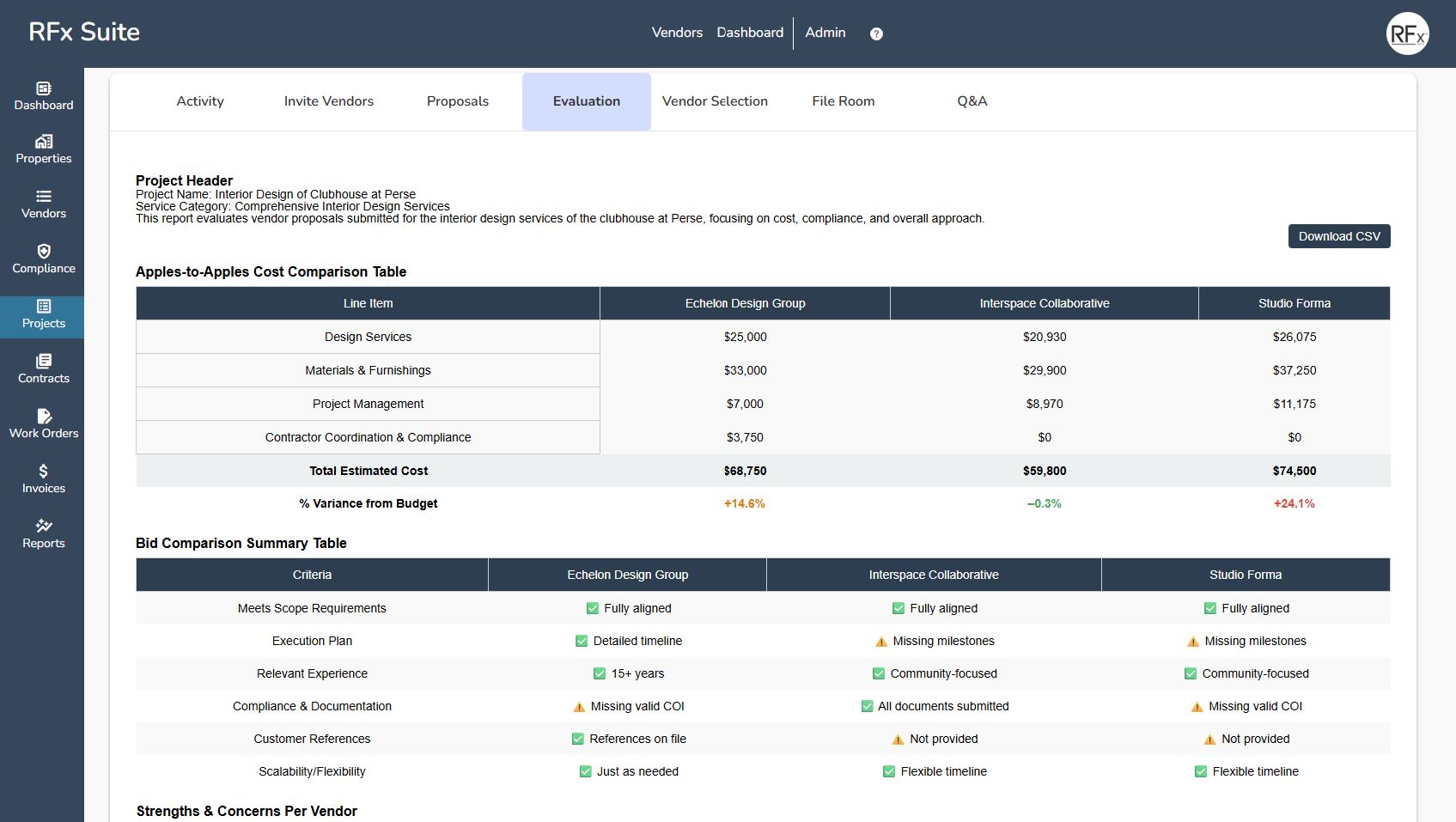
Task: Click Studio Forma's Flexible timeline checkmark
Action: [1201, 771]
